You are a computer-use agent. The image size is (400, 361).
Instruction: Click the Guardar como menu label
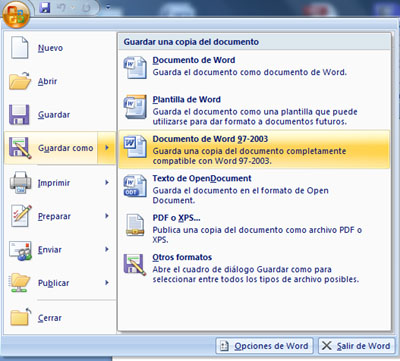(66, 148)
